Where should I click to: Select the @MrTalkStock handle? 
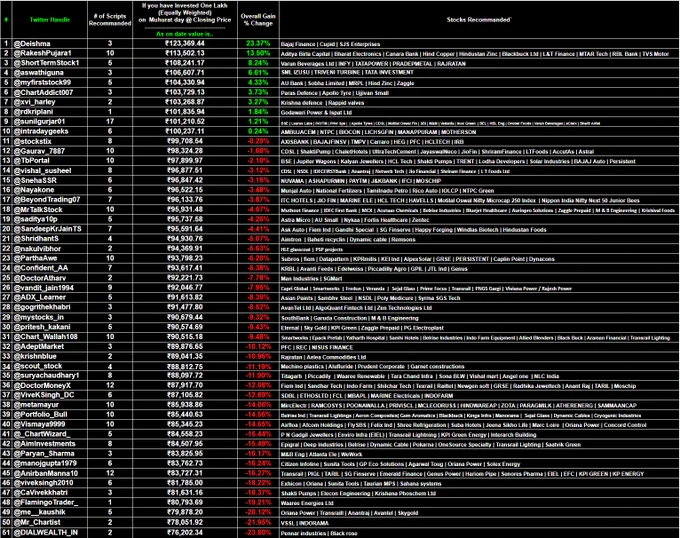[x=38, y=209]
